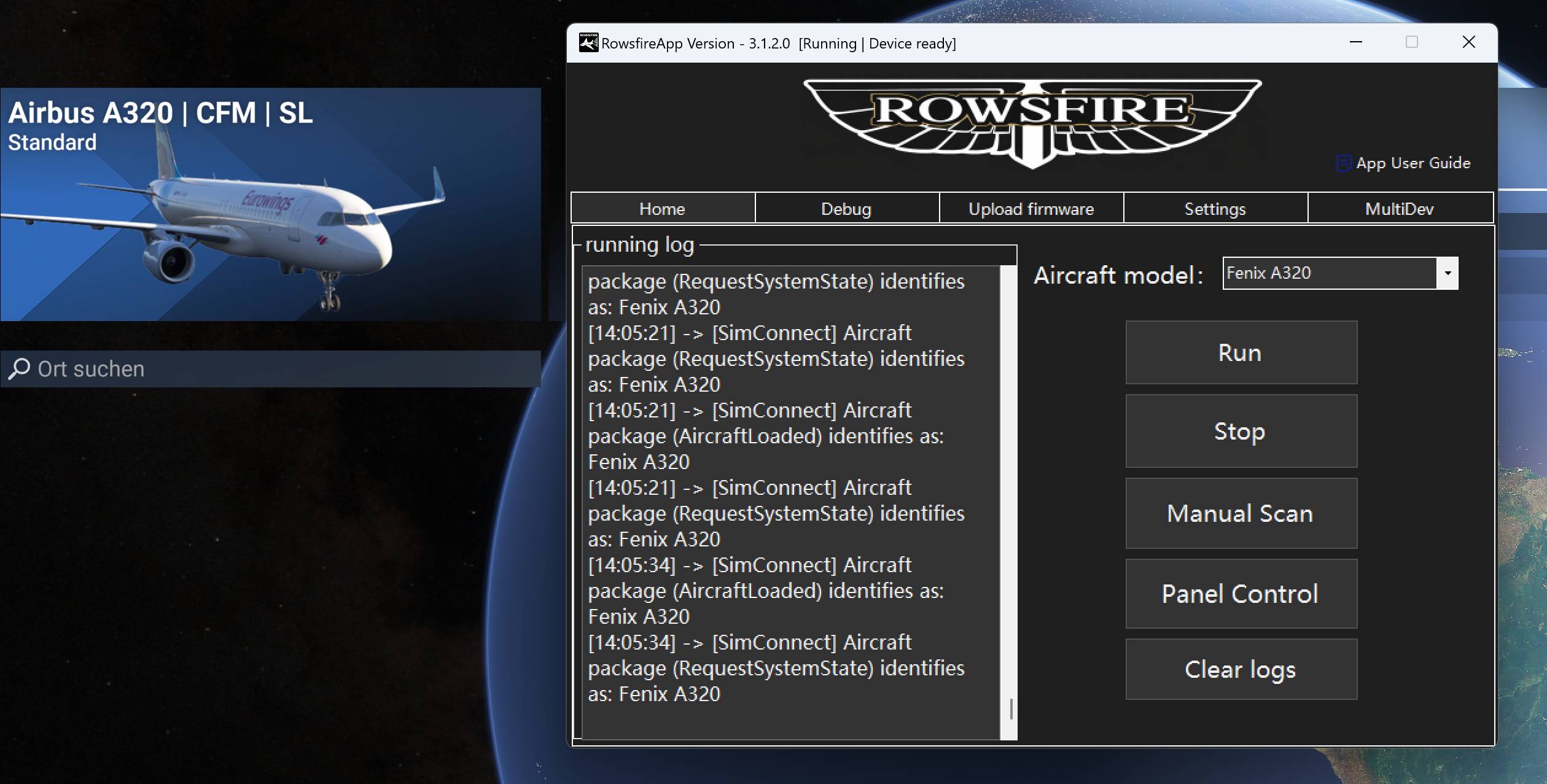Click the 'Airbus A320 | CFM | SL' title
This screenshot has width=1547, height=784.
(161, 113)
